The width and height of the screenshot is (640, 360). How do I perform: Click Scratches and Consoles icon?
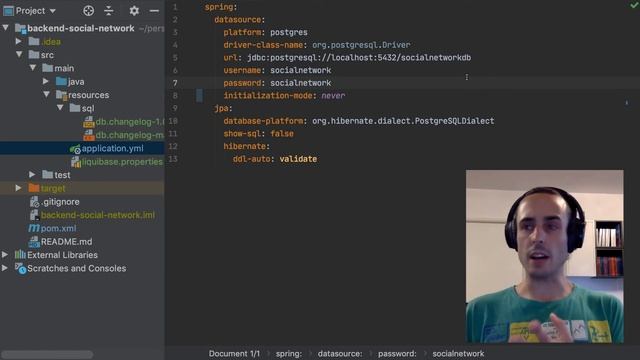pyautogui.click(x=20, y=268)
